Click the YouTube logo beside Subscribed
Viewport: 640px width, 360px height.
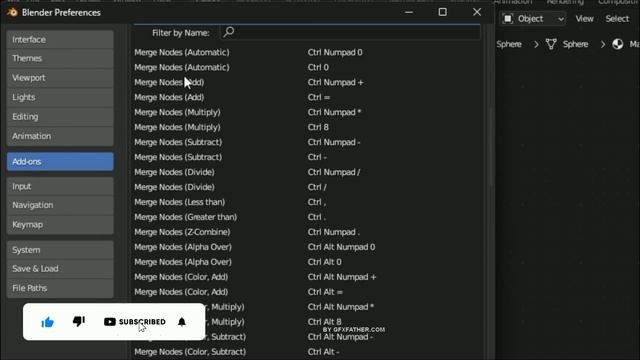pyautogui.click(x=109, y=322)
